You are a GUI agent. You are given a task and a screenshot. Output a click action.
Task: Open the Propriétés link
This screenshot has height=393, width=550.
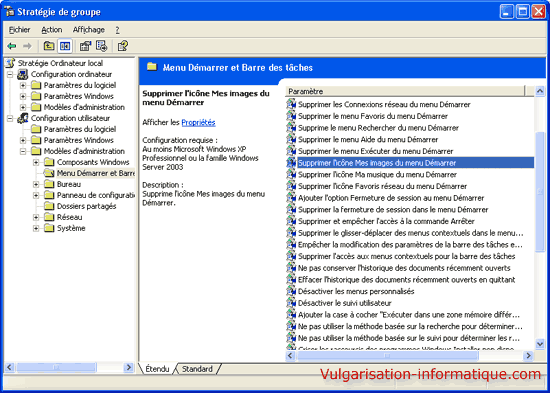pos(198,122)
